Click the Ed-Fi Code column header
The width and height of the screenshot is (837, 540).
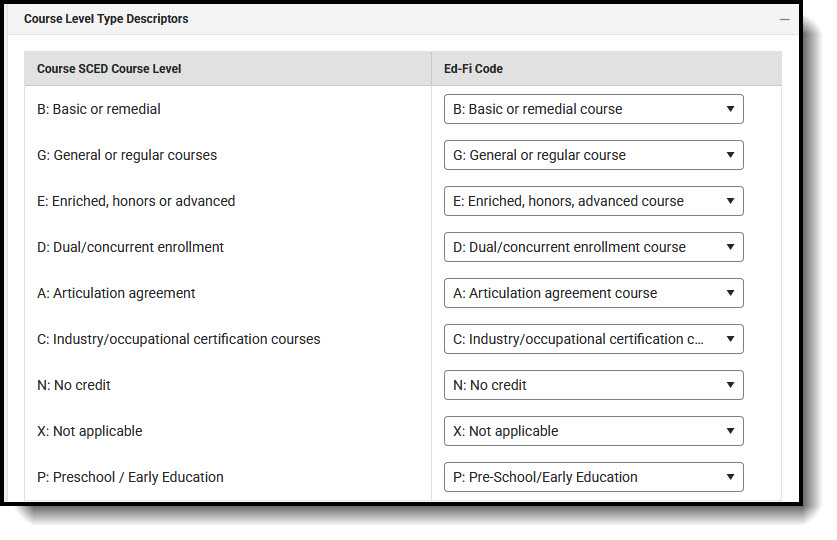pos(473,69)
